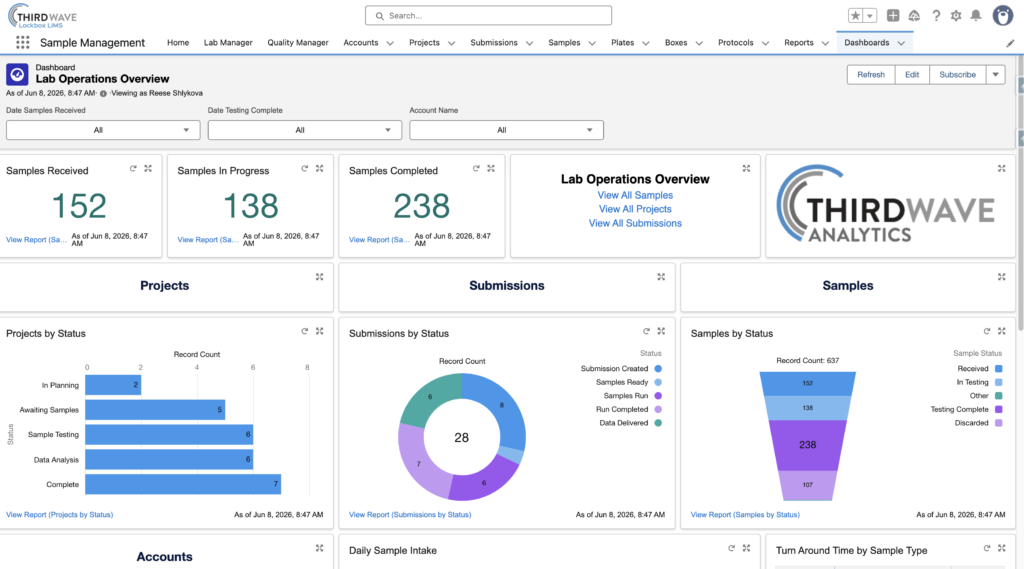Open the Reports tab
The image size is (1024, 569).
point(799,42)
